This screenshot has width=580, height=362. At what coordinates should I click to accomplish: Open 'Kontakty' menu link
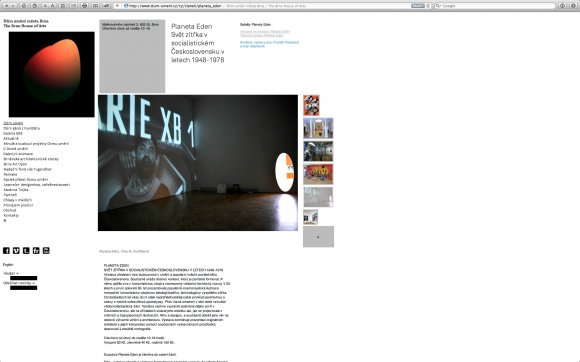(x=11, y=216)
